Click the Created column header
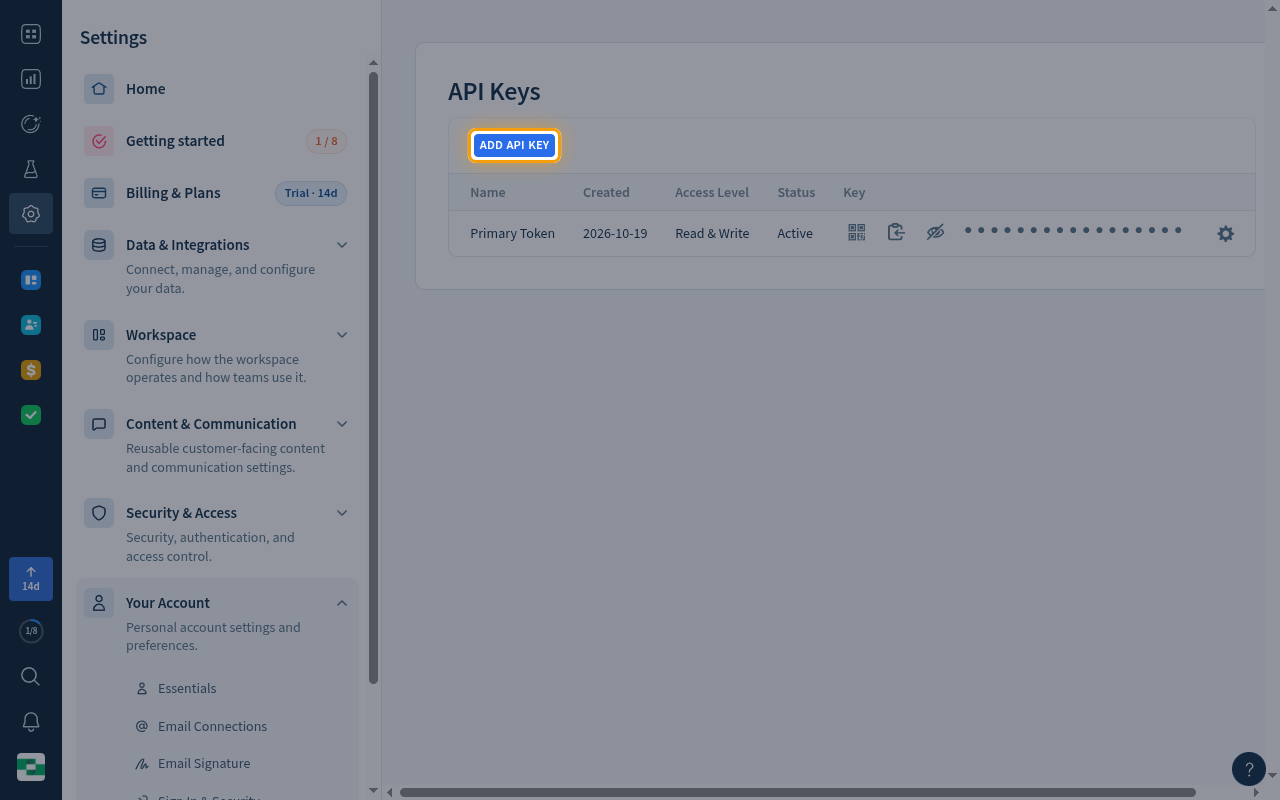 pos(606,192)
